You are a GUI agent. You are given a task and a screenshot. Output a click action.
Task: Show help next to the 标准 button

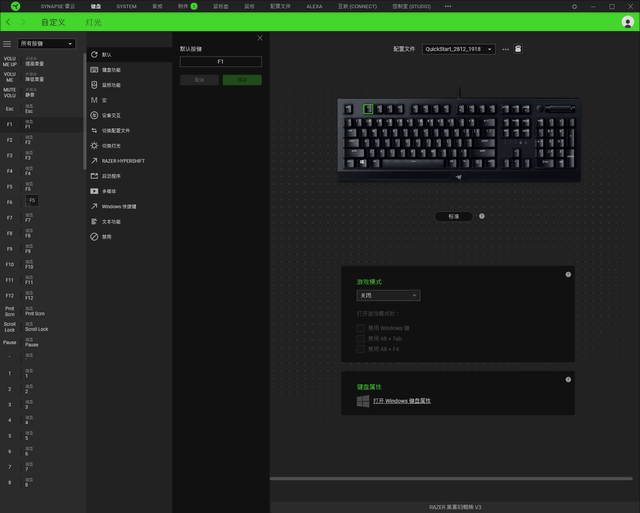coord(482,216)
